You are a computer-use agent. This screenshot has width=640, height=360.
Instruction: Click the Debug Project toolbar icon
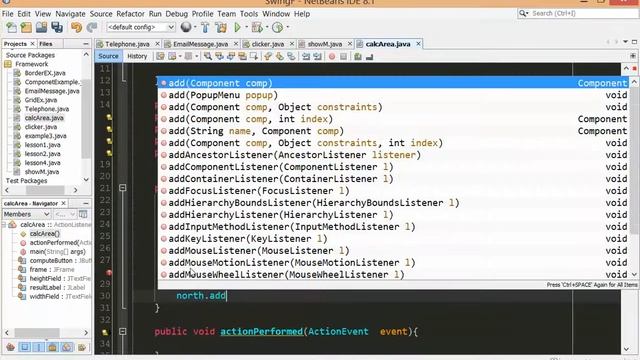pos(257,27)
